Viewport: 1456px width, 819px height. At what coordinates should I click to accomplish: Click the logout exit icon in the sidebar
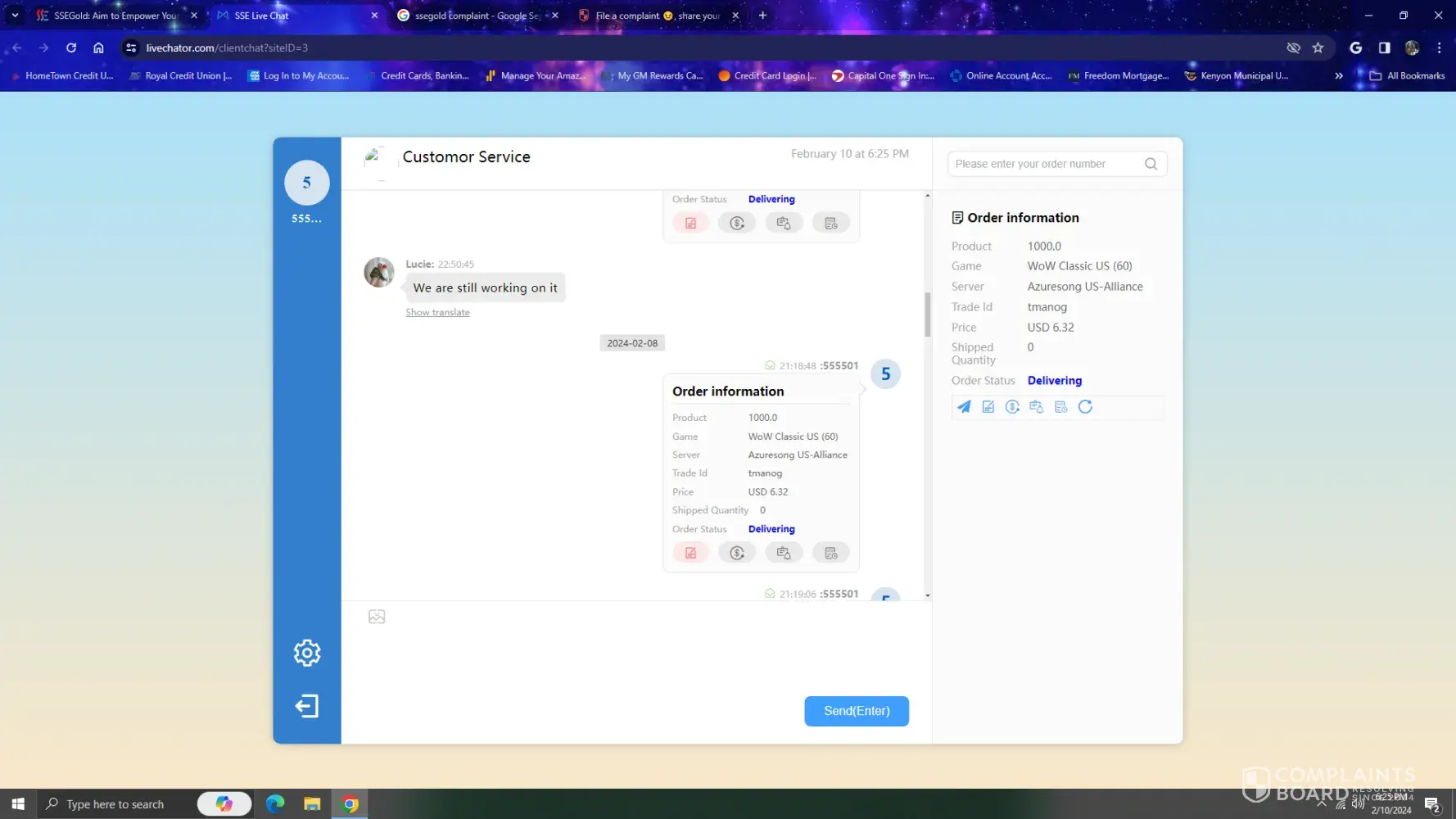coord(307,706)
